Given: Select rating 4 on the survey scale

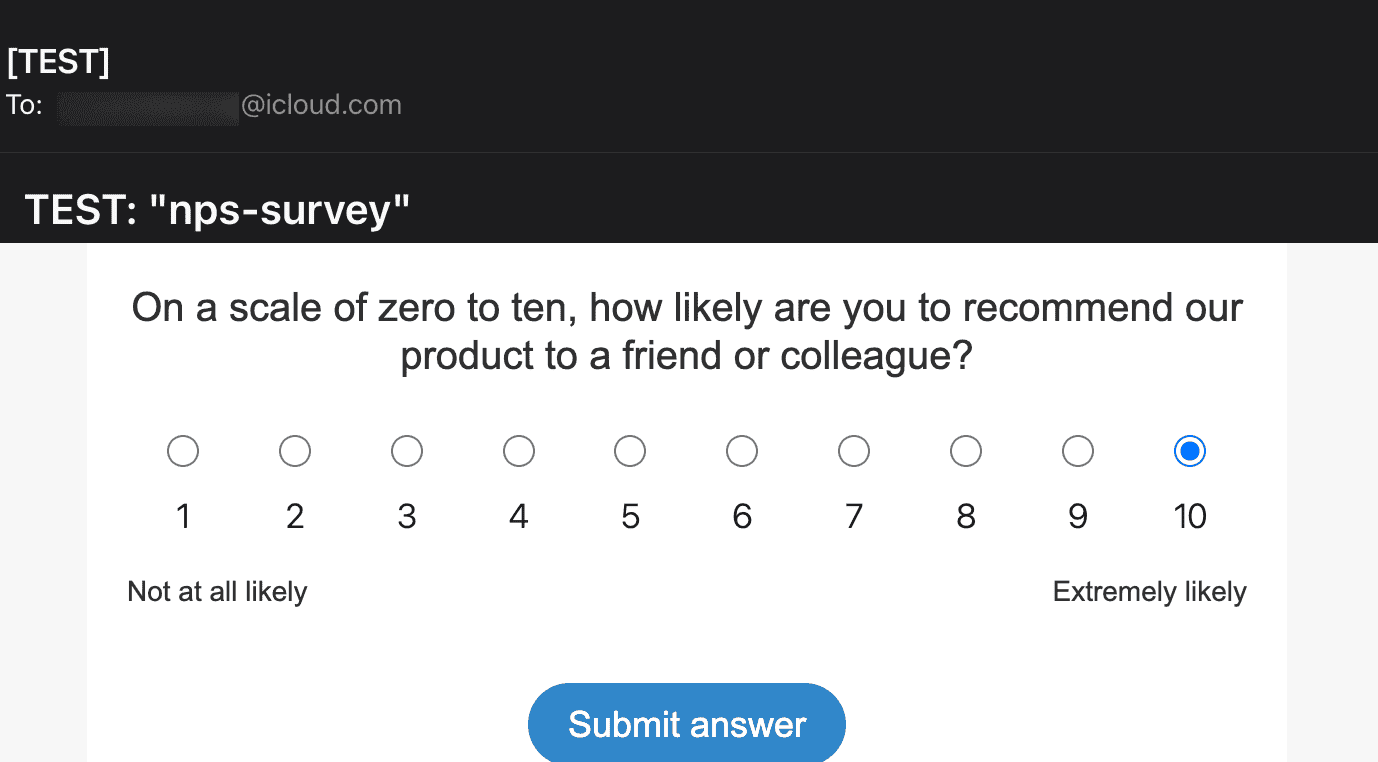Looking at the screenshot, I should coord(519,451).
